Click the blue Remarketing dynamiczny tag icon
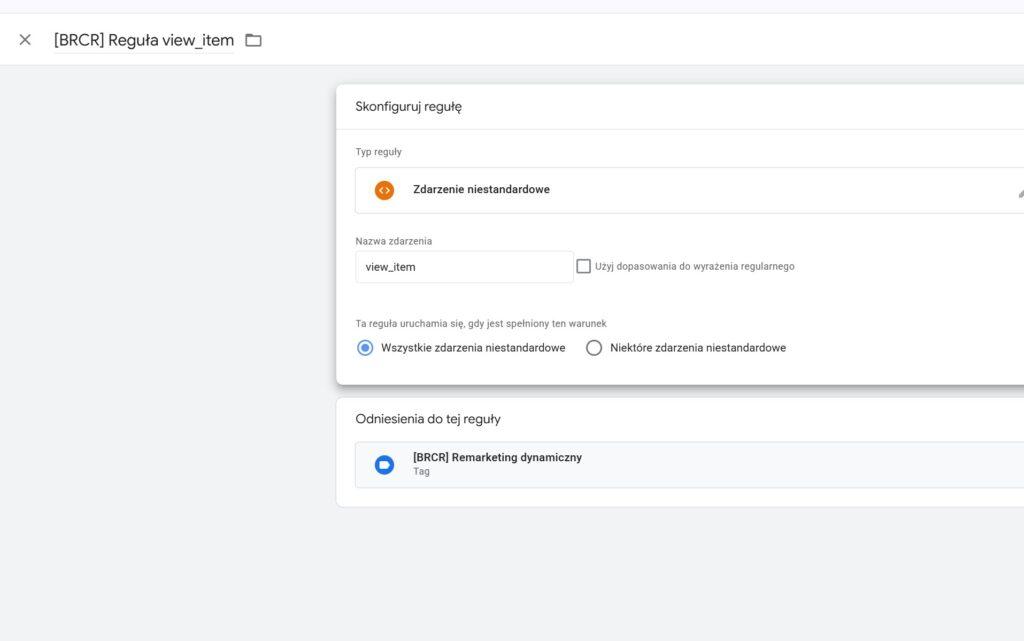Screen dimensions: 1024x641 (x=384, y=465)
